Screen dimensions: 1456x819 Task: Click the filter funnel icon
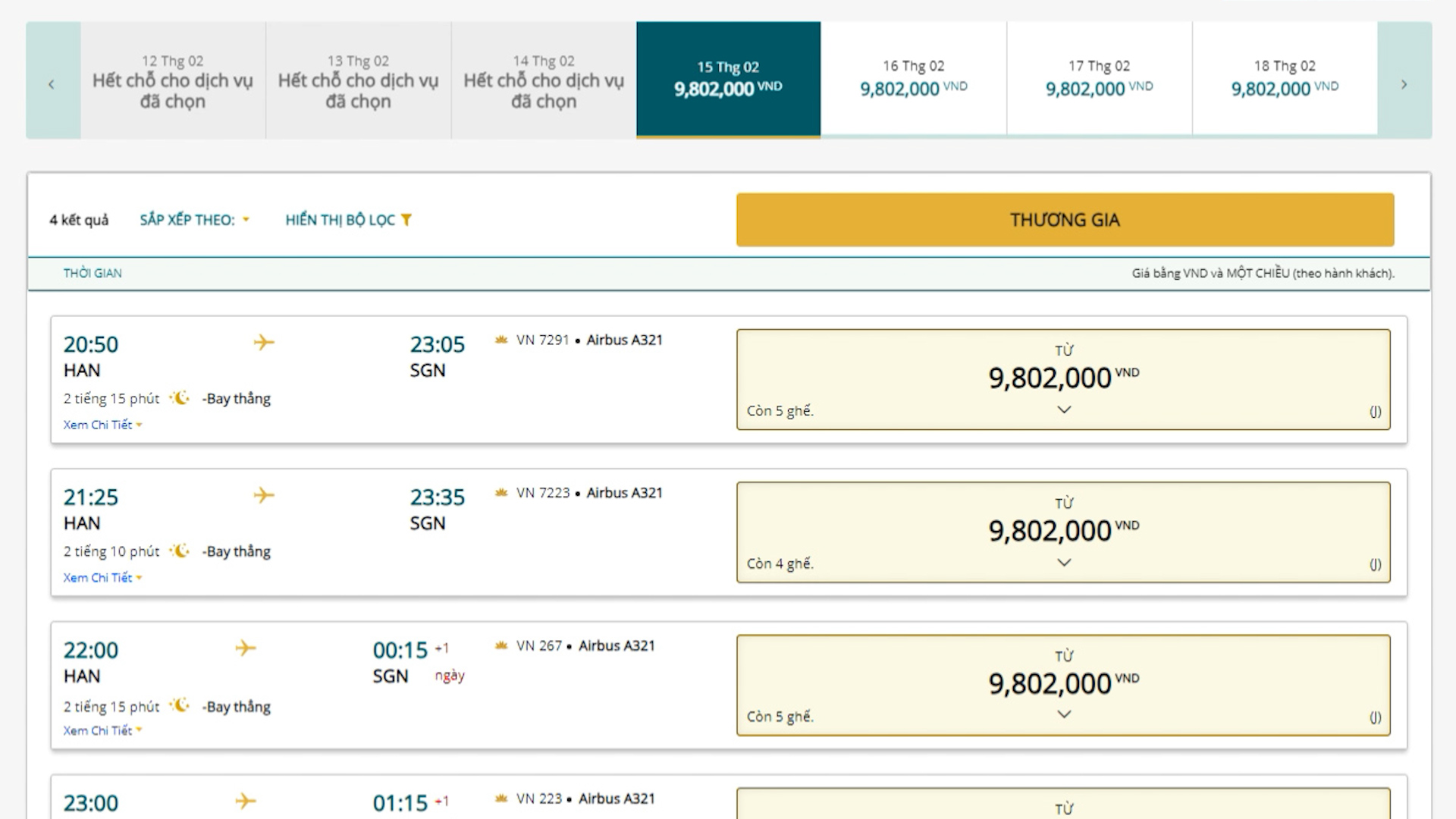click(406, 220)
